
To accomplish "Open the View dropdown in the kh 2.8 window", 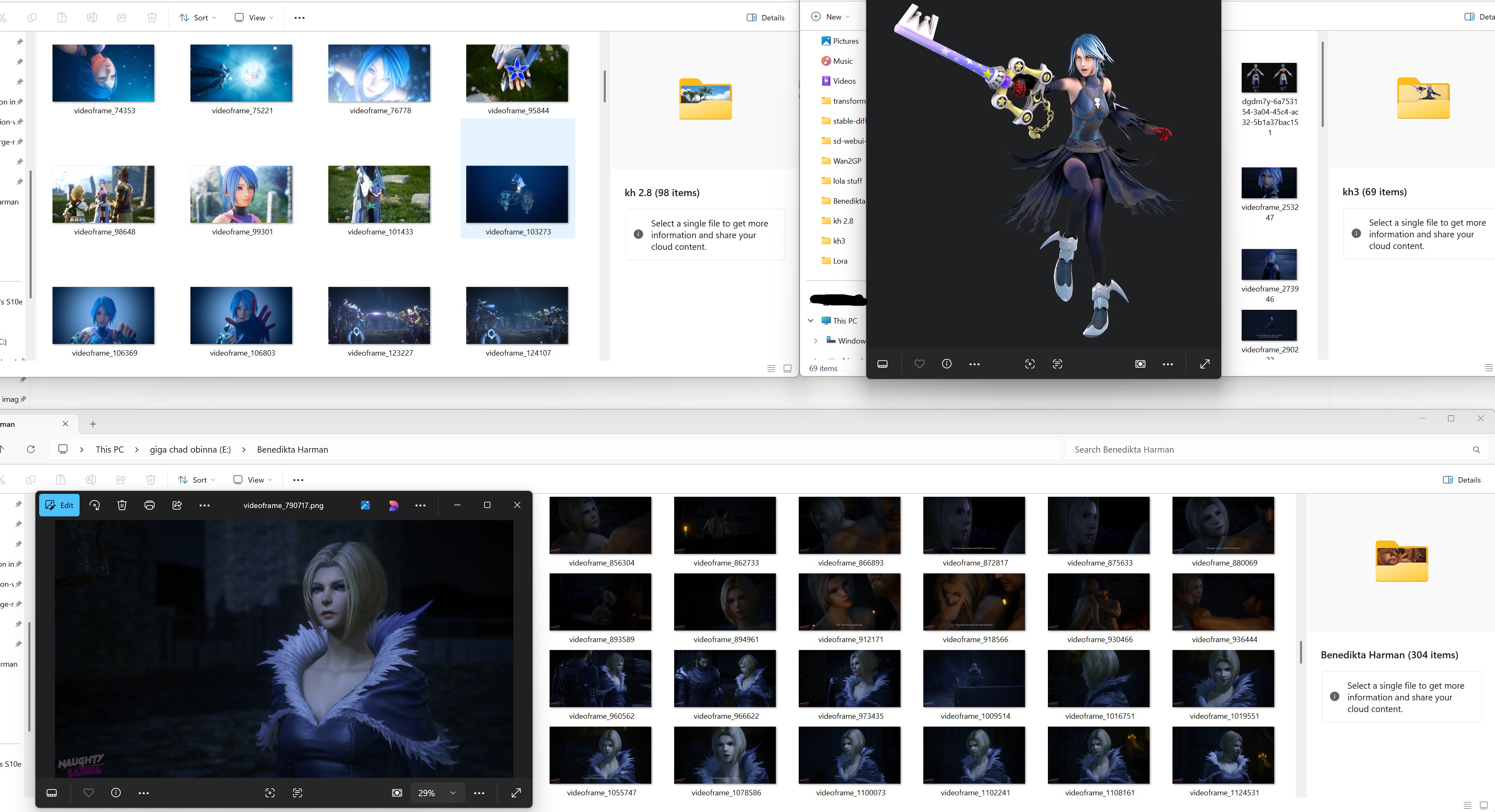I will coord(254,17).
